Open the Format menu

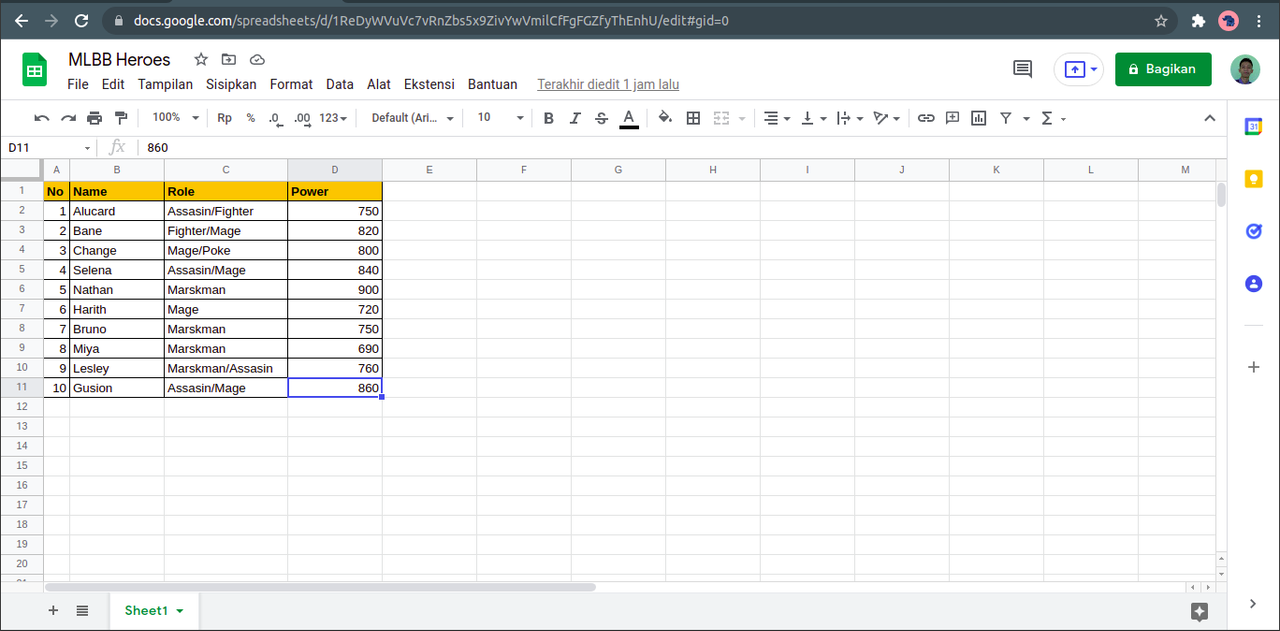pos(291,84)
